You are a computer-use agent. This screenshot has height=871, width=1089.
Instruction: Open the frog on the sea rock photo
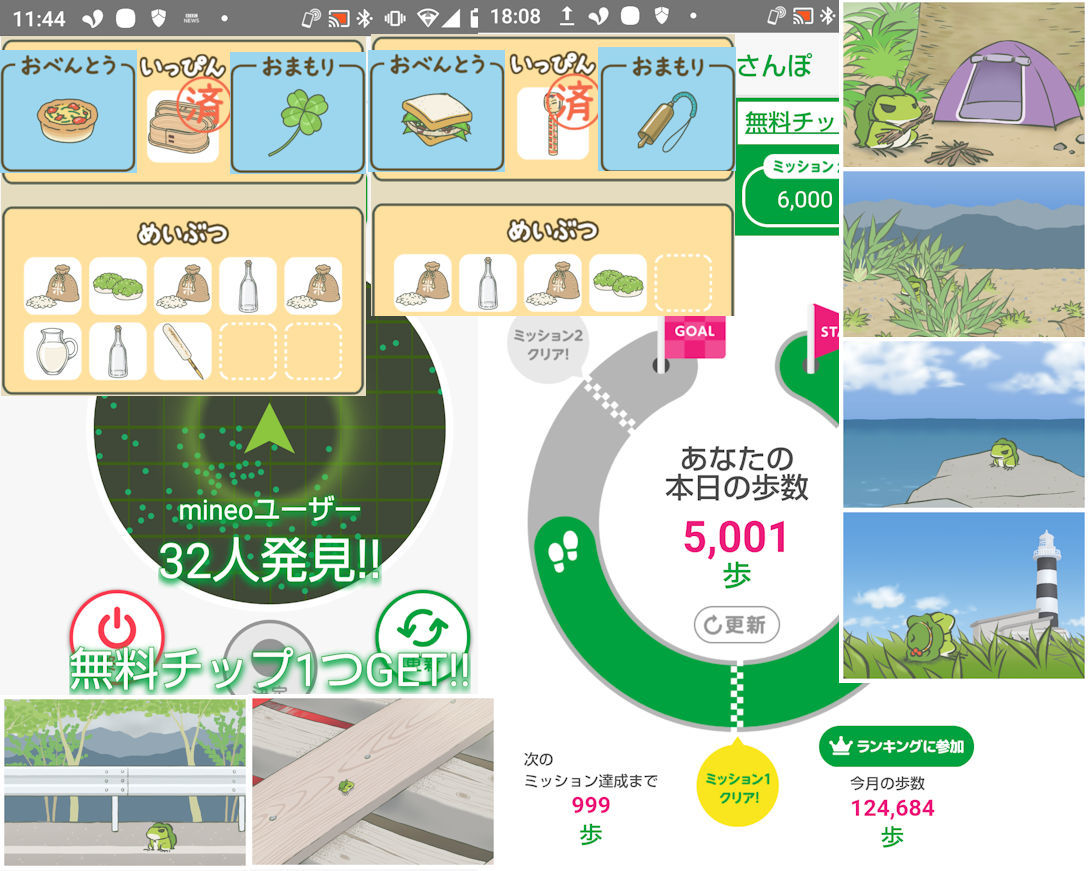click(963, 424)
